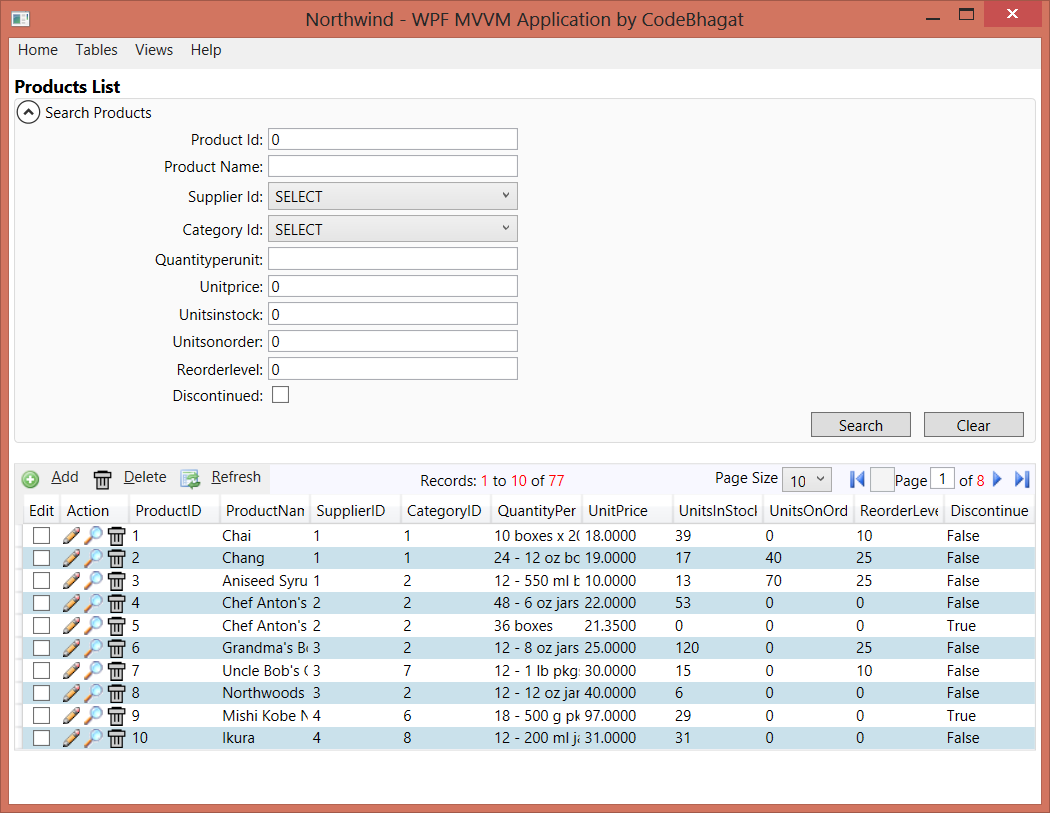
Task: Check the Edit checkbox for product 1
Action: pyautogui.click(x=41, y=536)
